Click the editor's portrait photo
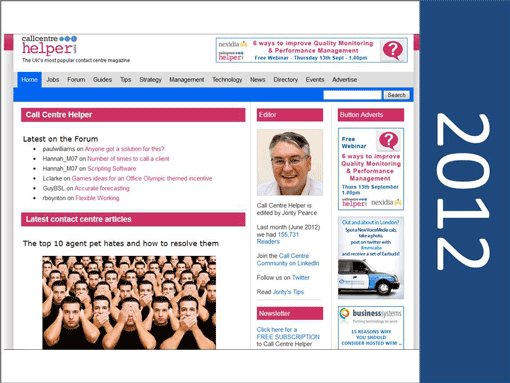The width and height of the screenshot is (510, 383). 290,162
